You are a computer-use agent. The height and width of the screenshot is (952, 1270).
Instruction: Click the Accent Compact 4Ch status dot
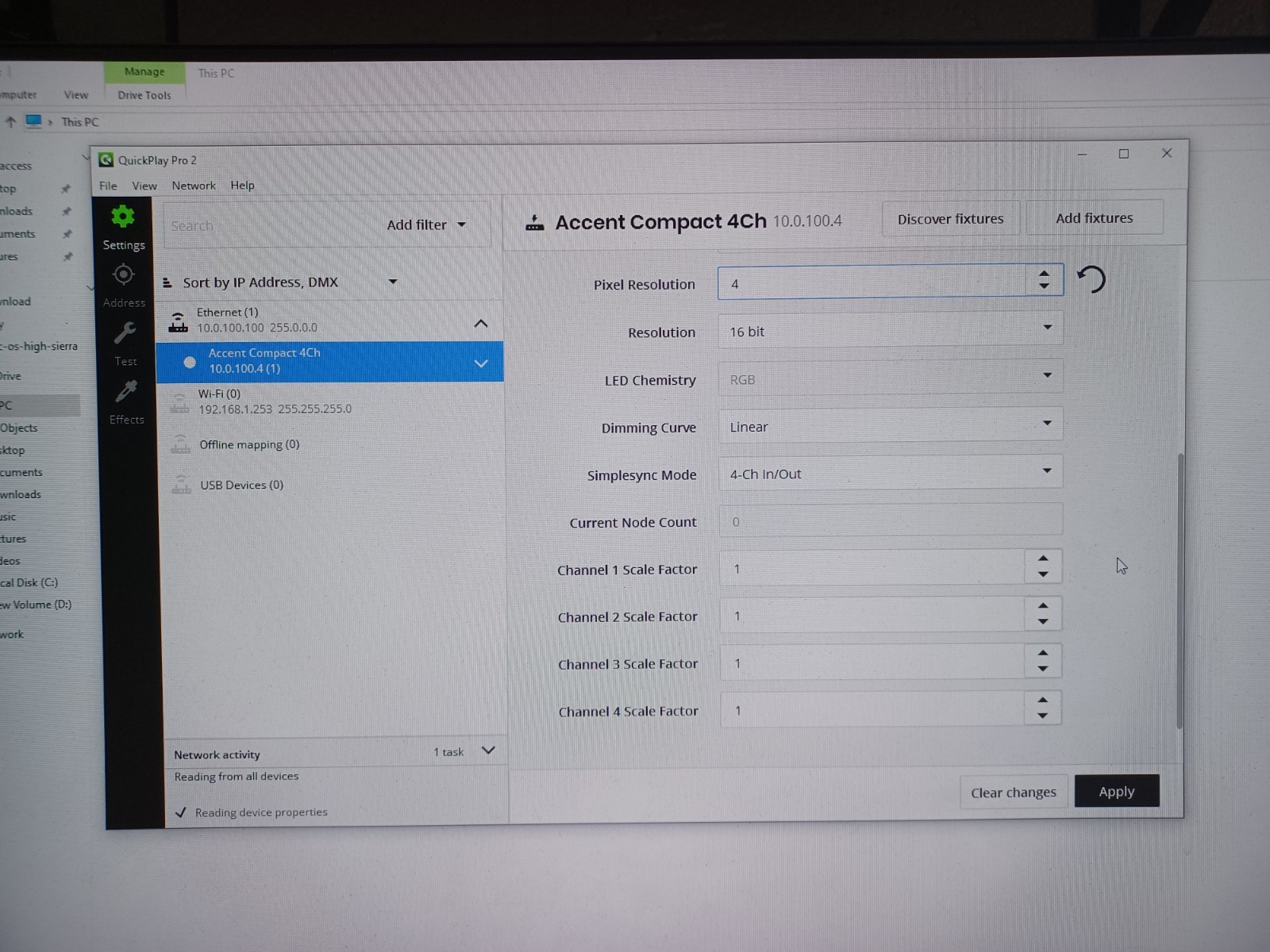(x=190, y=363)
